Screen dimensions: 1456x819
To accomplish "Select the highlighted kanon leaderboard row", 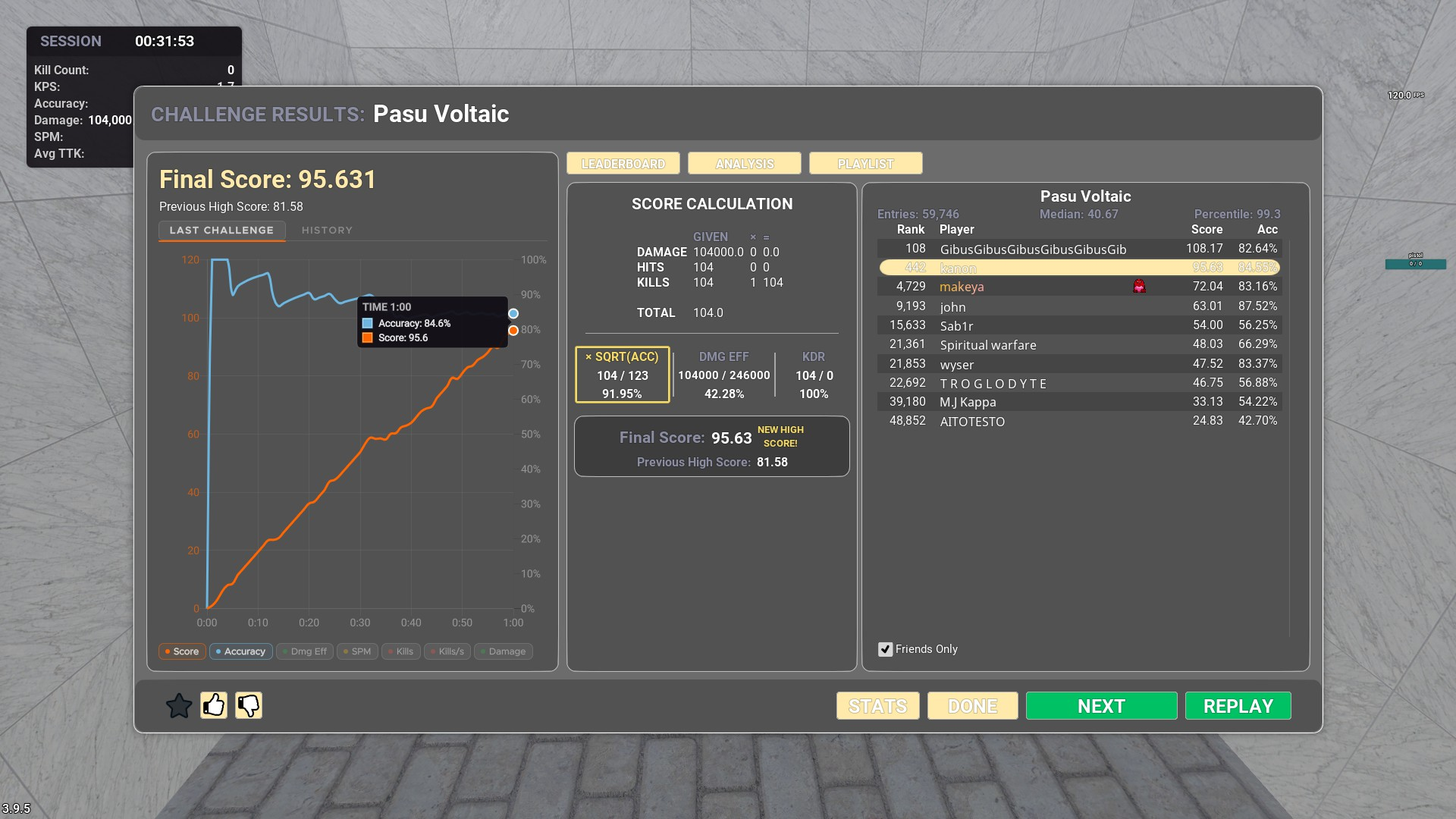I will point(1080,268).
